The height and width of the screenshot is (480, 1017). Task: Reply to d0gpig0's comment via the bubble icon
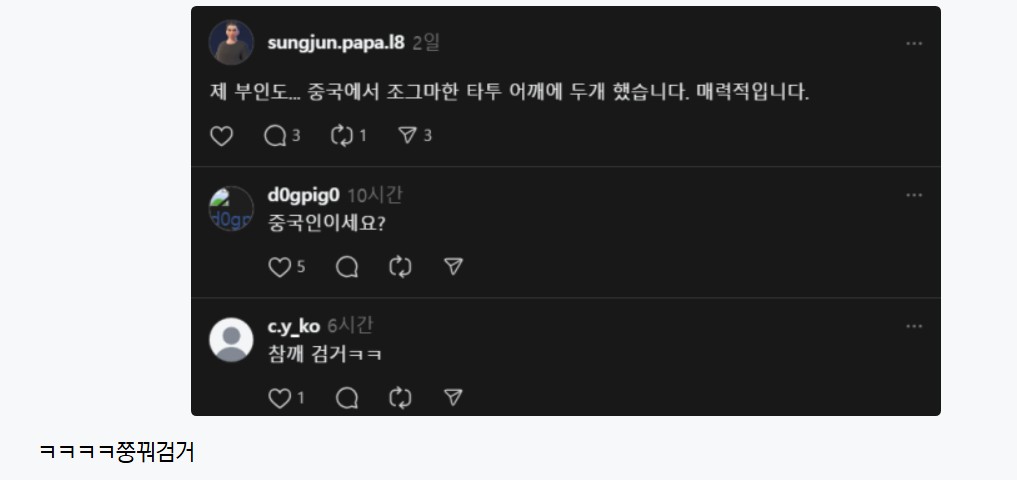click(x=347, y=267)
